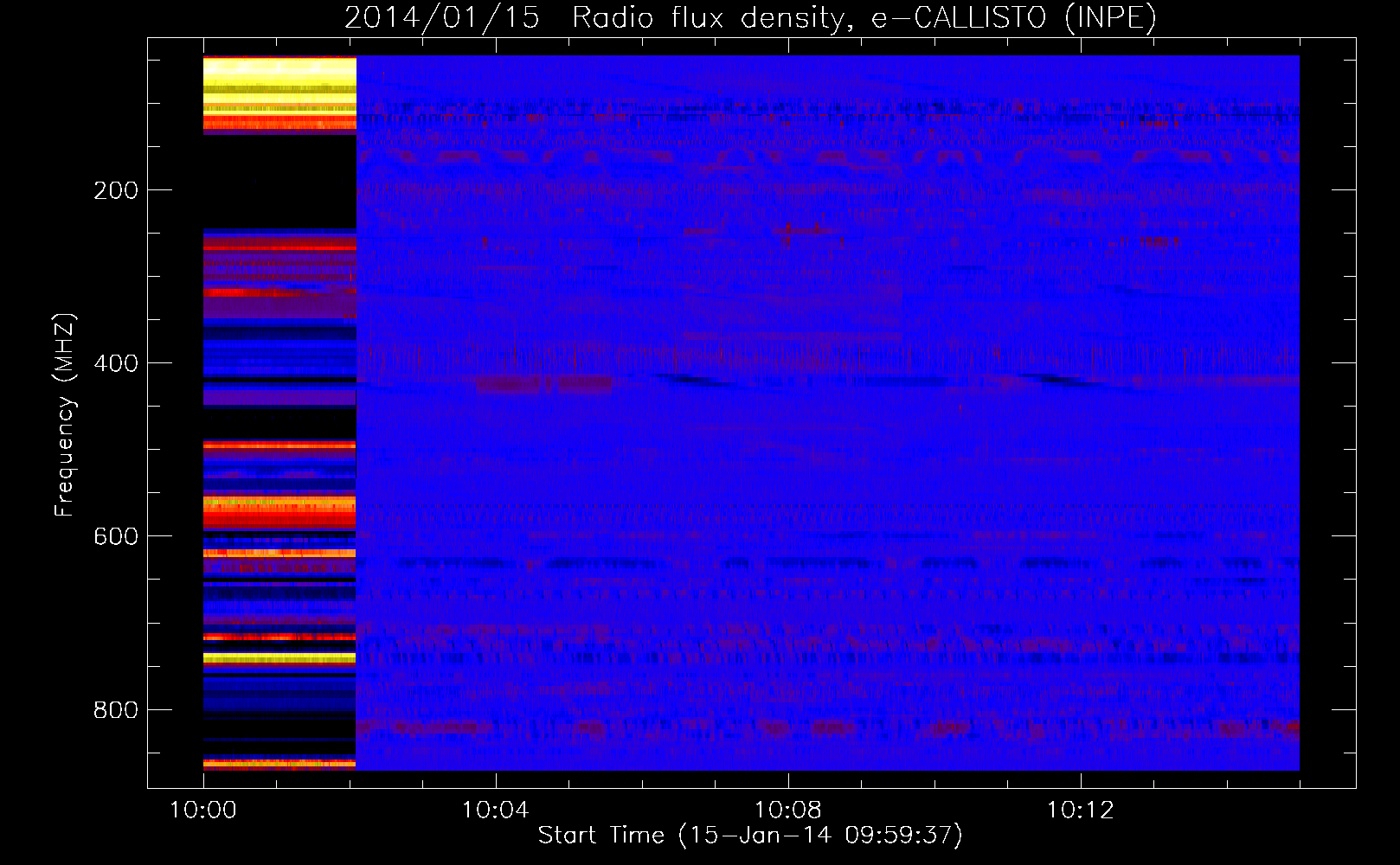Image resolution: width=1400 pixels, height=865 pixels.
Task: Click the 10:00 time tick label
Action: pyautogui.click(x=203, y=811)
